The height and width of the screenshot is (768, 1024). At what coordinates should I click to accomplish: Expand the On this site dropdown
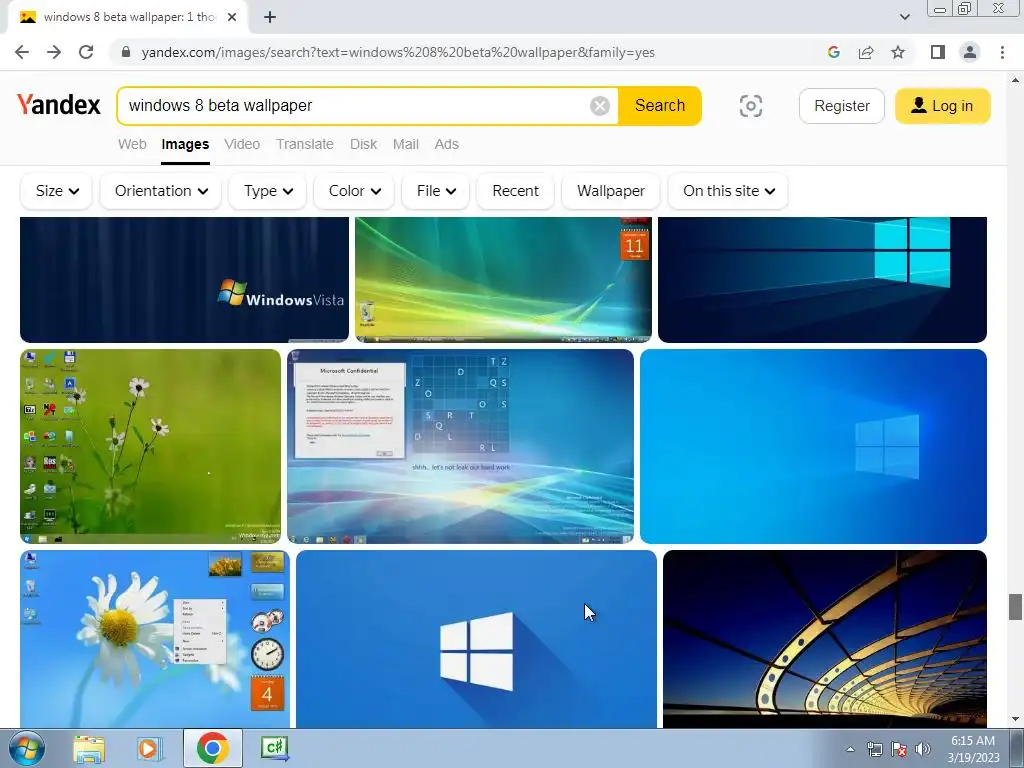pyautogui.click(x=728, y=191)
